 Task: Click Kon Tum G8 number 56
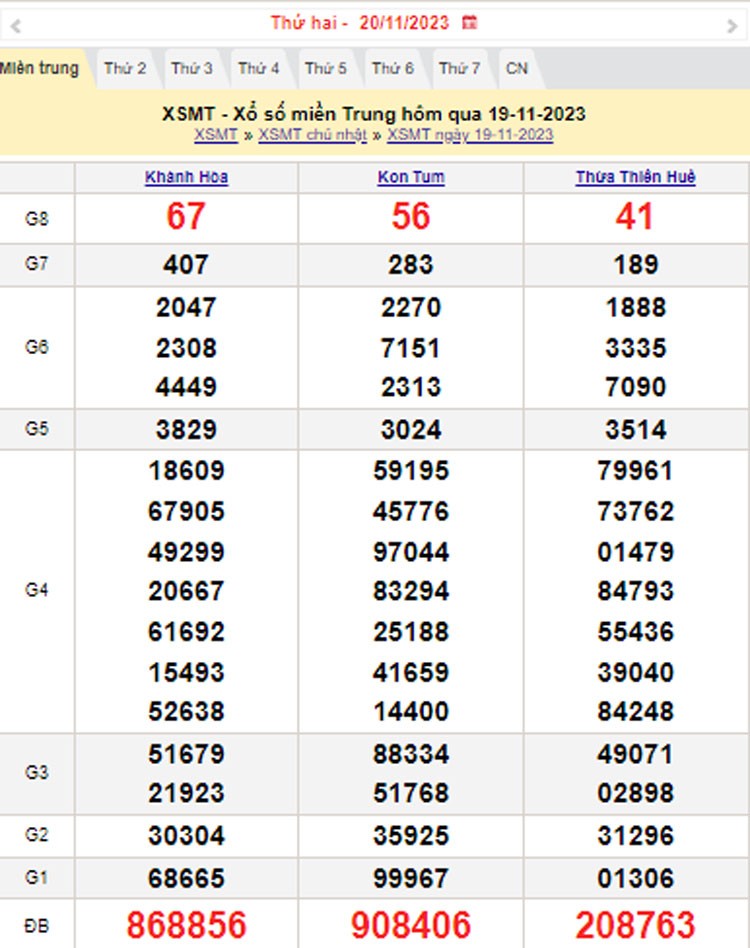coord(411,216)
